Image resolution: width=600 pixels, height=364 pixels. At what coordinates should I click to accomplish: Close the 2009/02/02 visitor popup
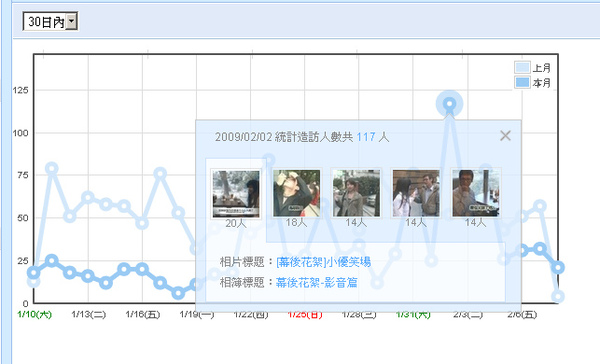[505, 135]
